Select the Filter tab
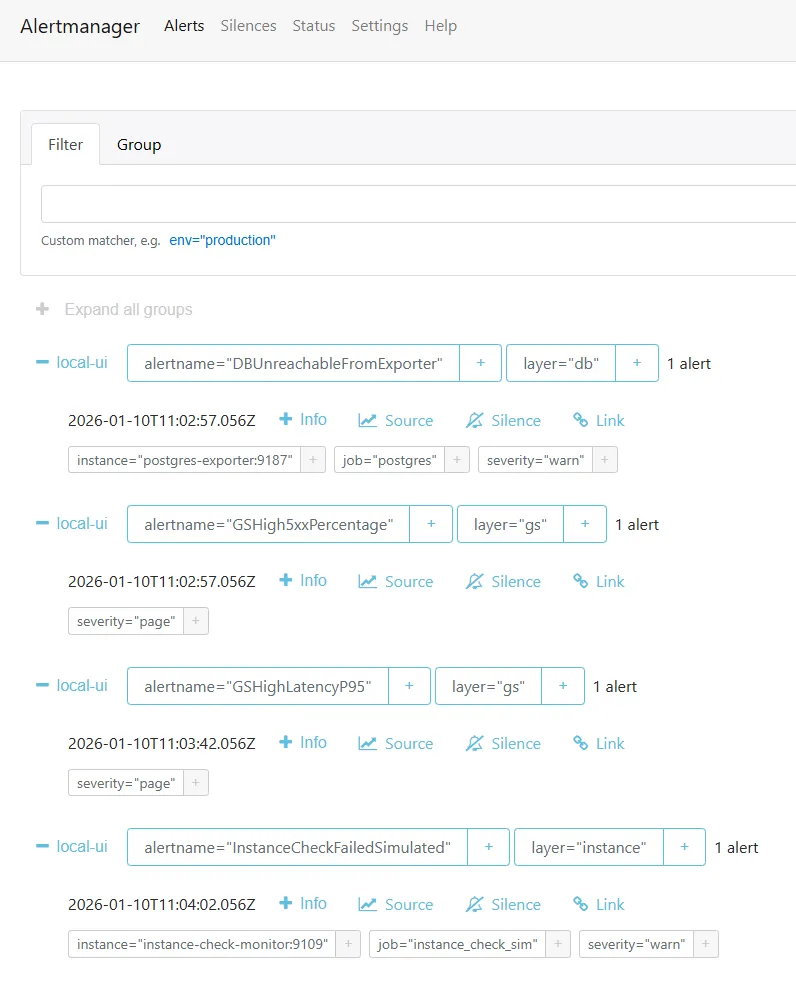 point(65,144)
